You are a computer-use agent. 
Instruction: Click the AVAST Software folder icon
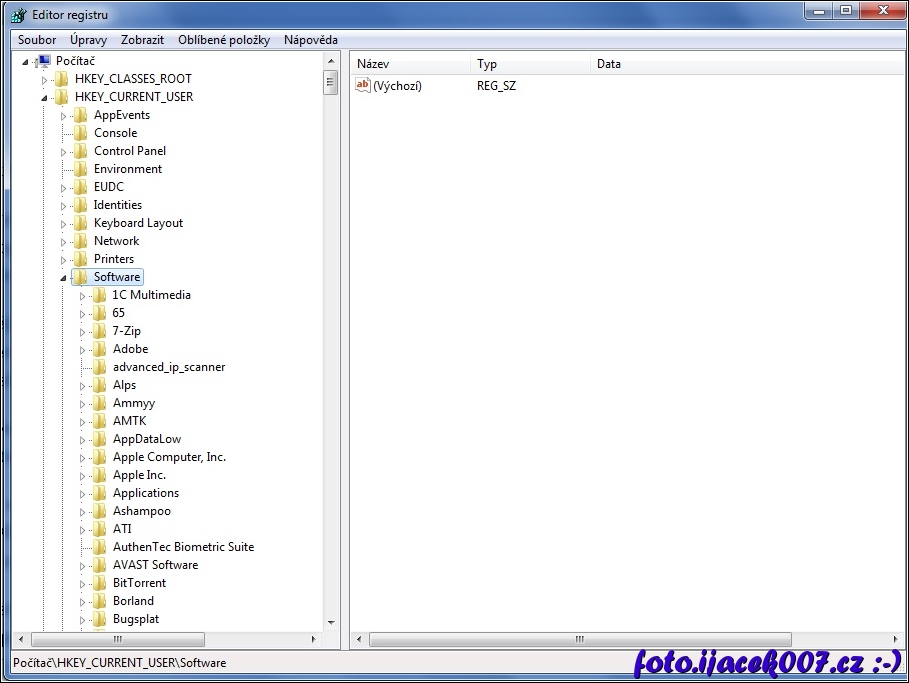click(99, 565)
